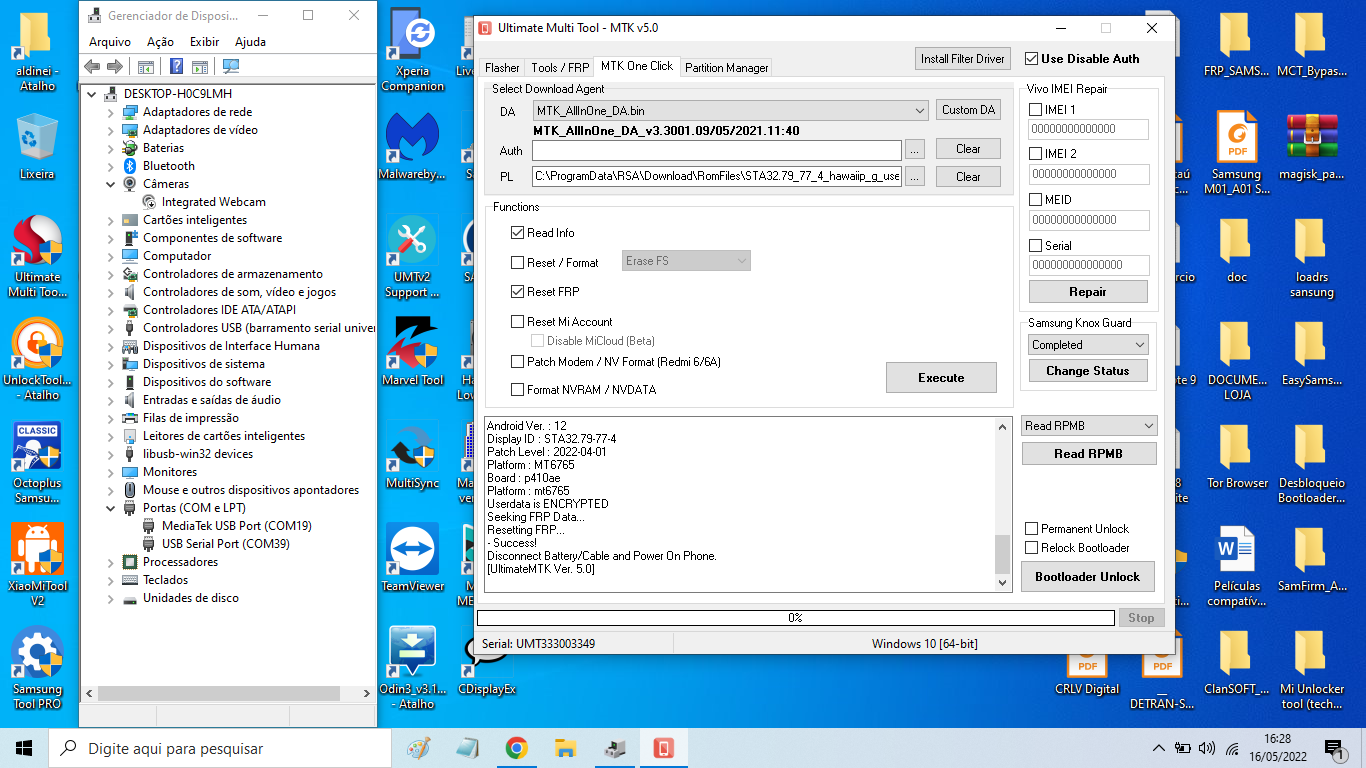Viewport: 1366px width, 768px height.
Task: Open the Malwarebytes desktop shortcut
Action: click(412, 146)
